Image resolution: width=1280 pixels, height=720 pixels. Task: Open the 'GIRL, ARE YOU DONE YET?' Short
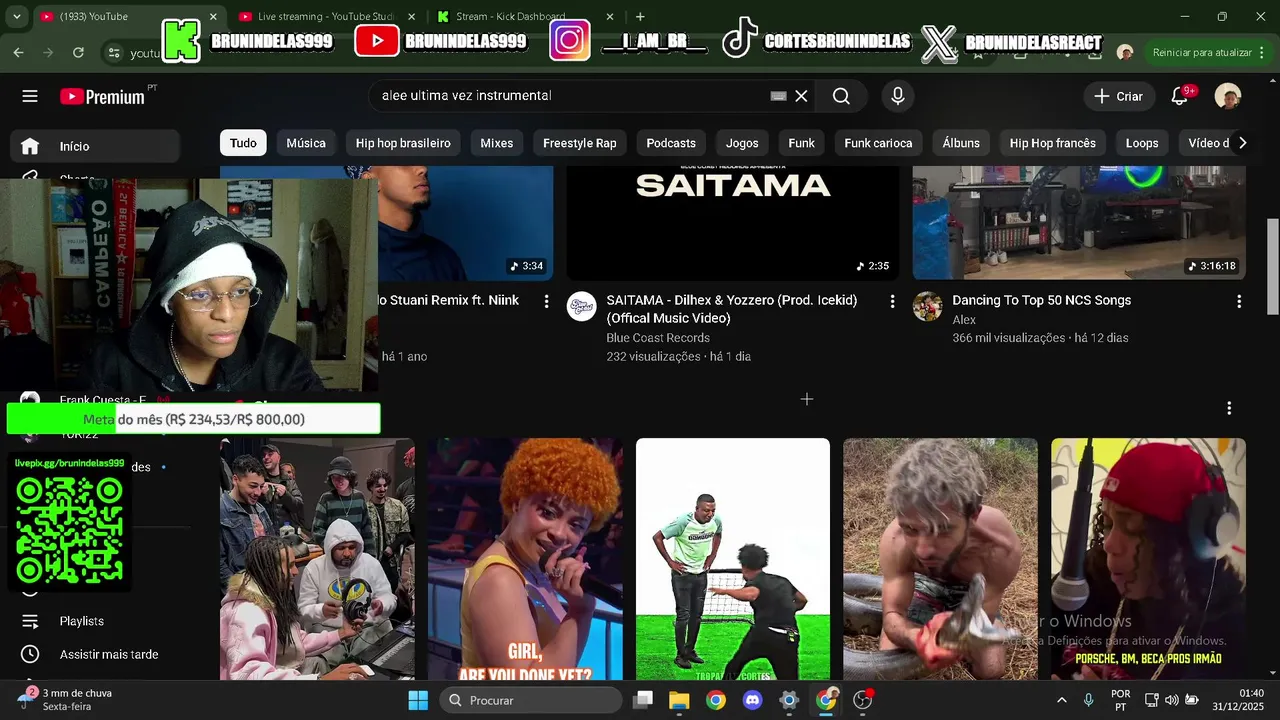(525, 559)
